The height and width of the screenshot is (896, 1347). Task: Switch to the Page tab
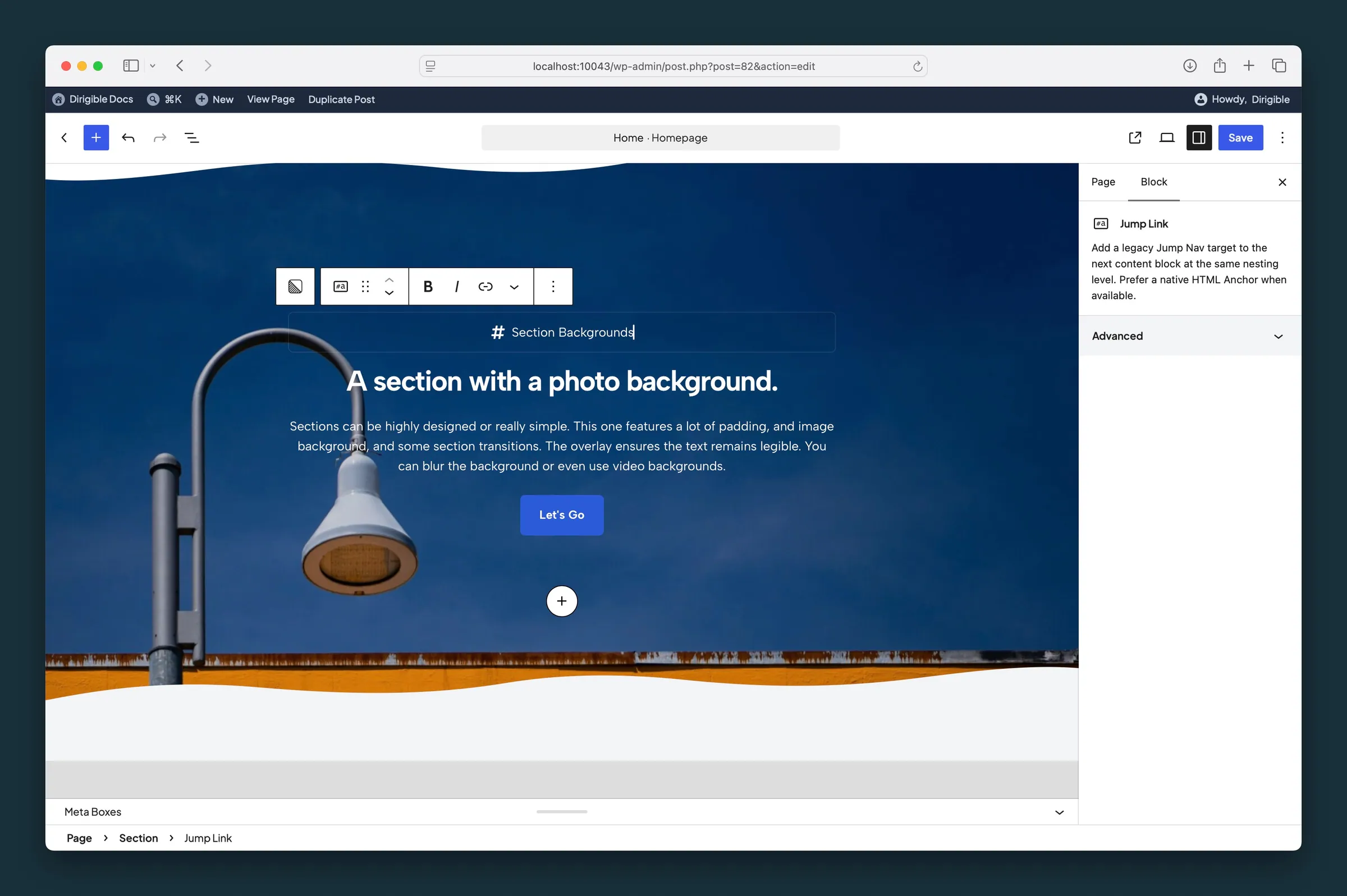1103,182
